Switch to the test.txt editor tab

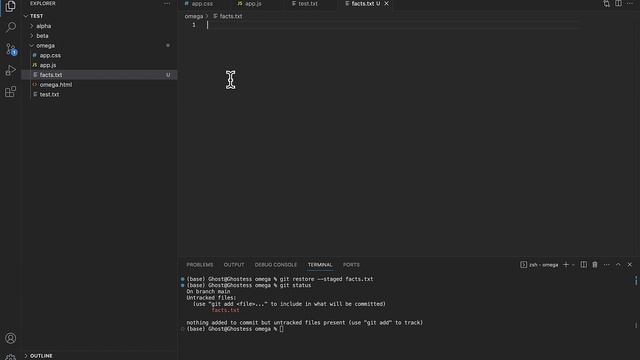click(x=304, y=4)
